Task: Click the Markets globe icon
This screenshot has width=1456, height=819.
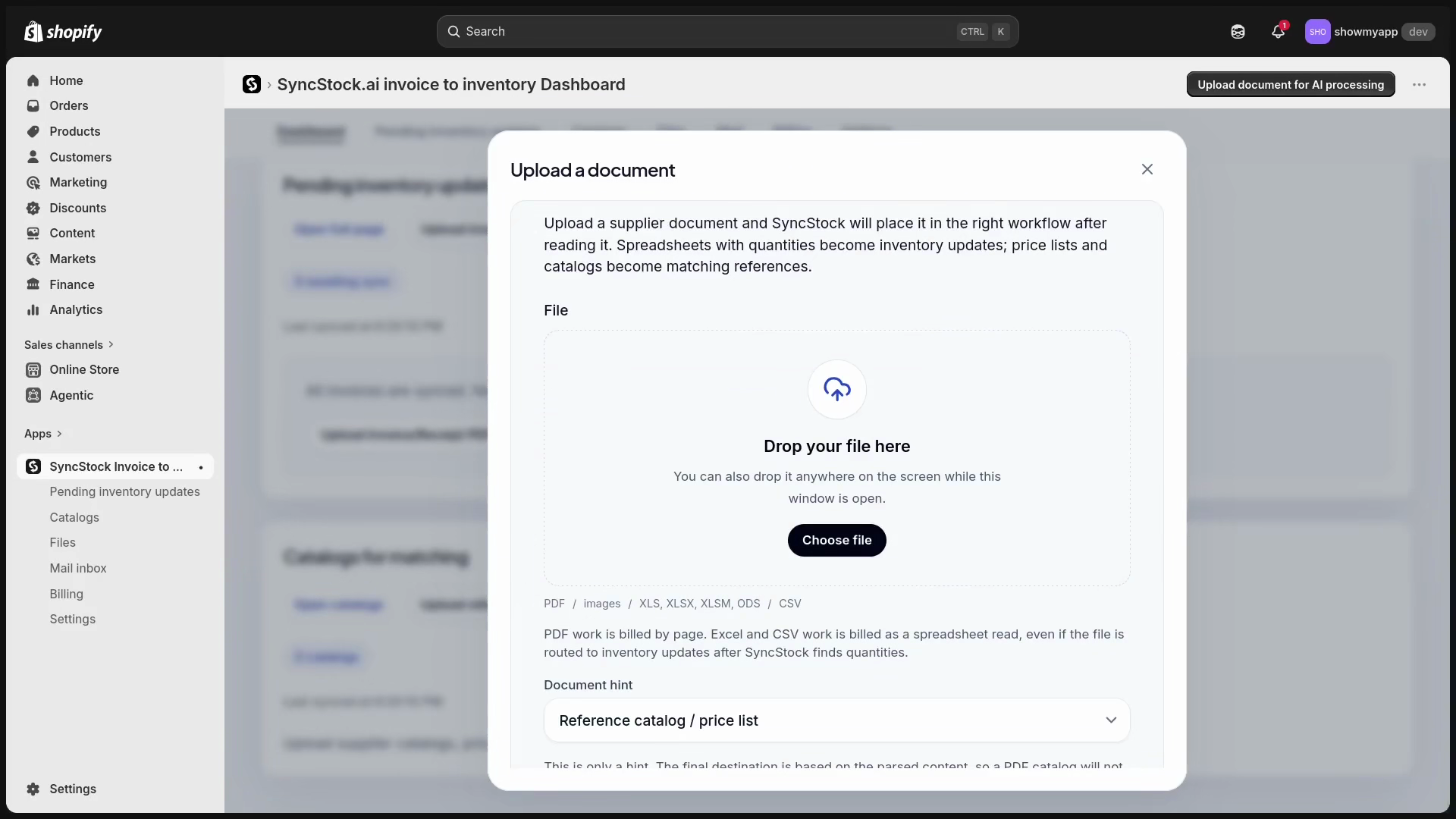Action: click(33, 259)
